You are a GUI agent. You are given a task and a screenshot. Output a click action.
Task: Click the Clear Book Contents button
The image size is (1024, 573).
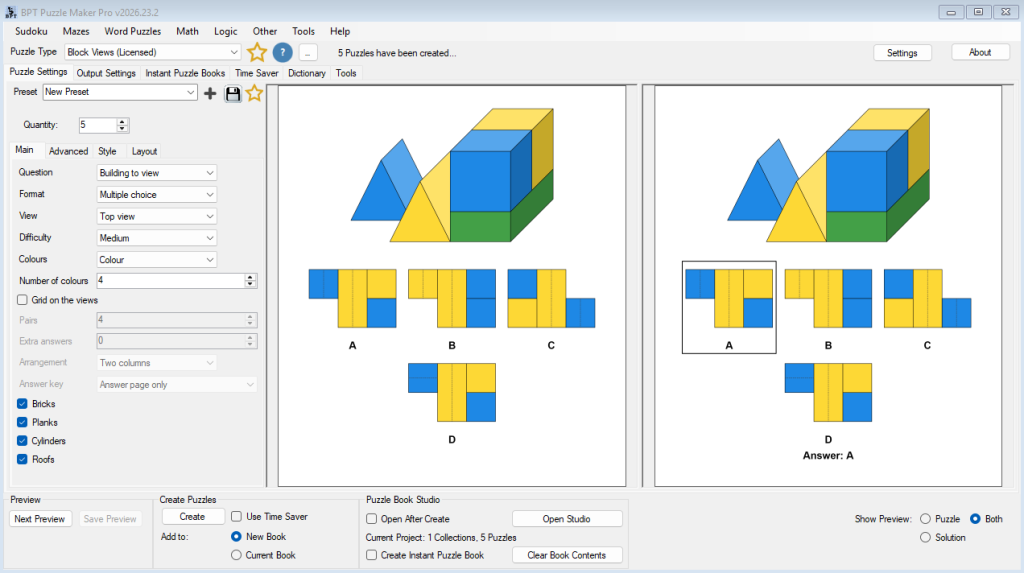coord(566,555)
